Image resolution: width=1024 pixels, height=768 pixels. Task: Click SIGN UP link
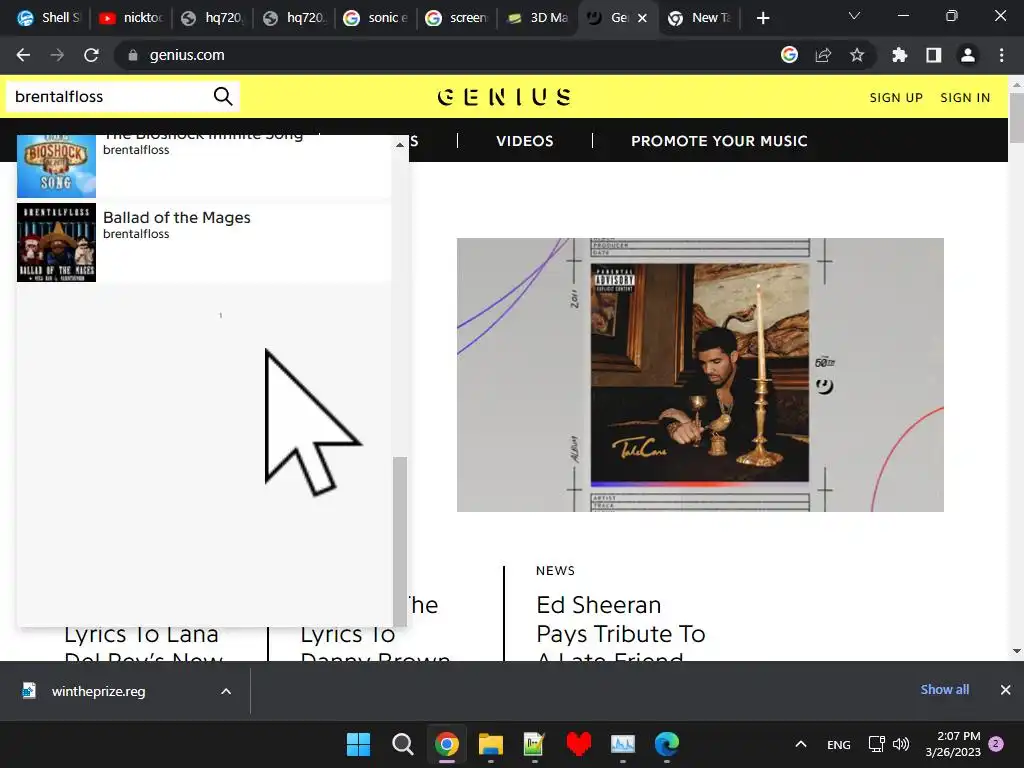coord(896,97)
